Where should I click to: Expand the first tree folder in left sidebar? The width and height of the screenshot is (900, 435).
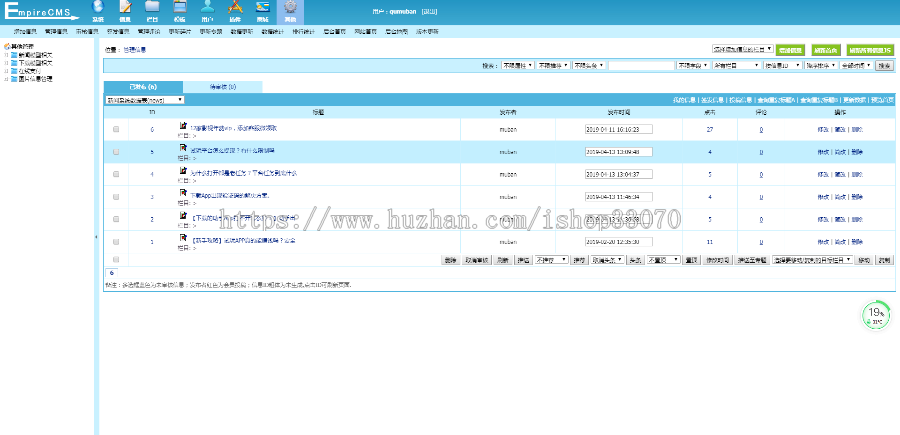tap(6, 54)
